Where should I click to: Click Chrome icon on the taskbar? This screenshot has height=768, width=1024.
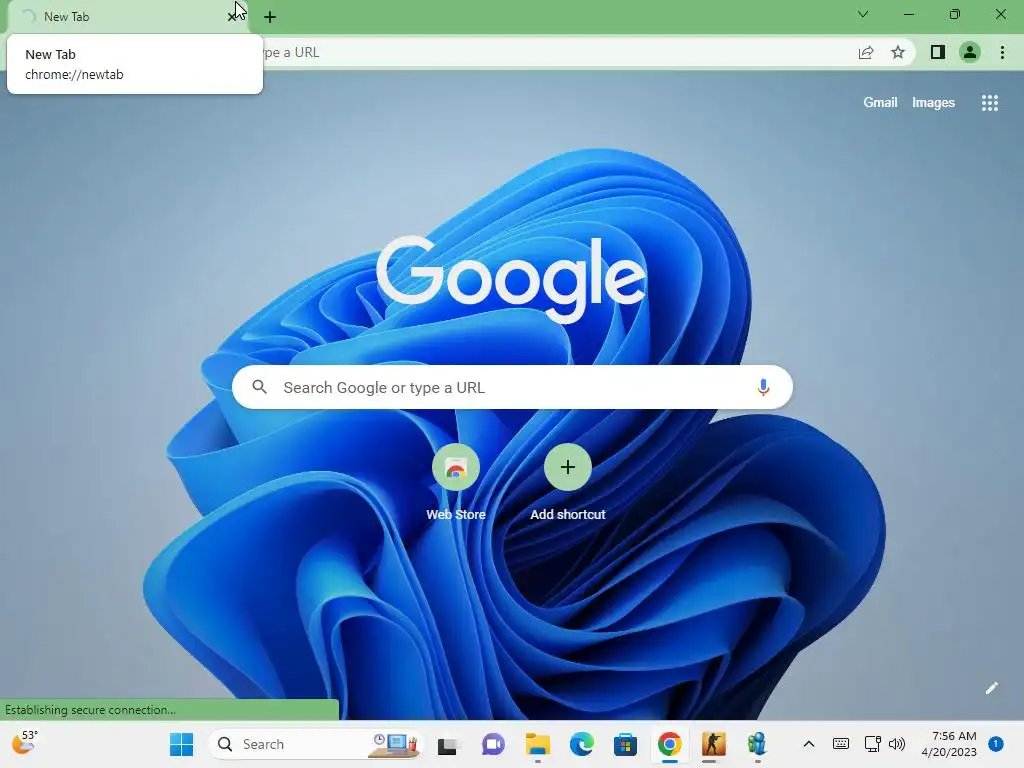click(x=669, y=744)
